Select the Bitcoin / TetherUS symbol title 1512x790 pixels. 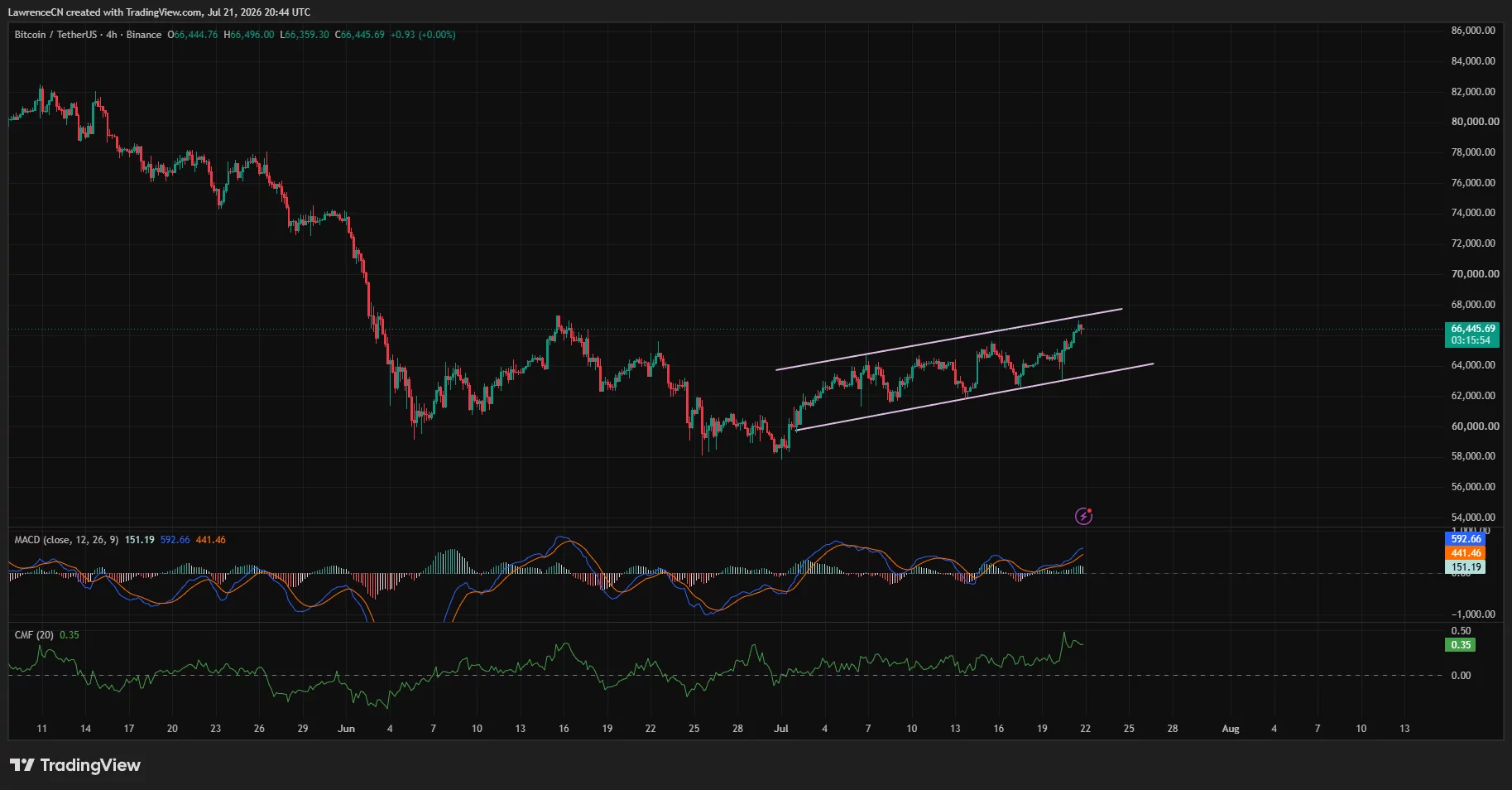coord(55,35)
